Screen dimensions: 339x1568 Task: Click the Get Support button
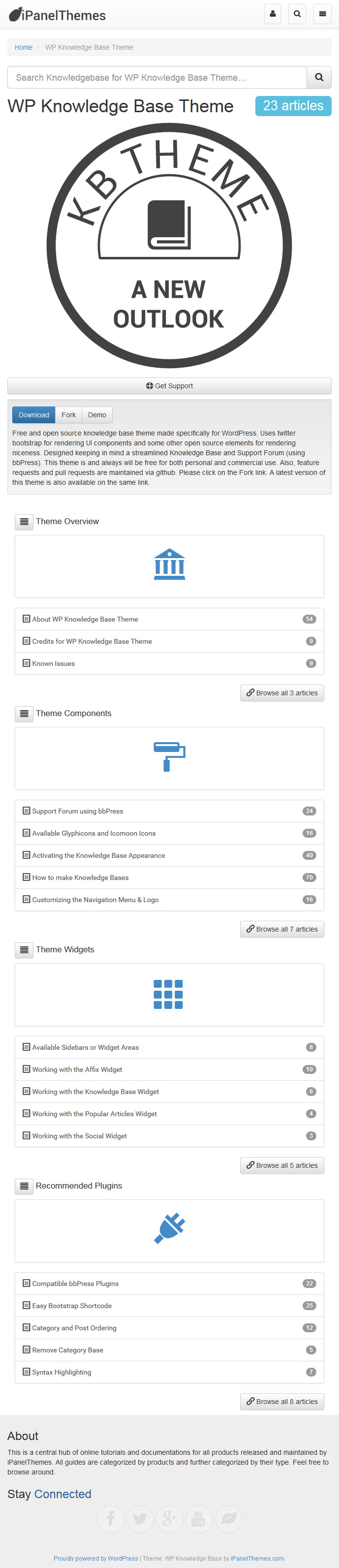[169, 386]
